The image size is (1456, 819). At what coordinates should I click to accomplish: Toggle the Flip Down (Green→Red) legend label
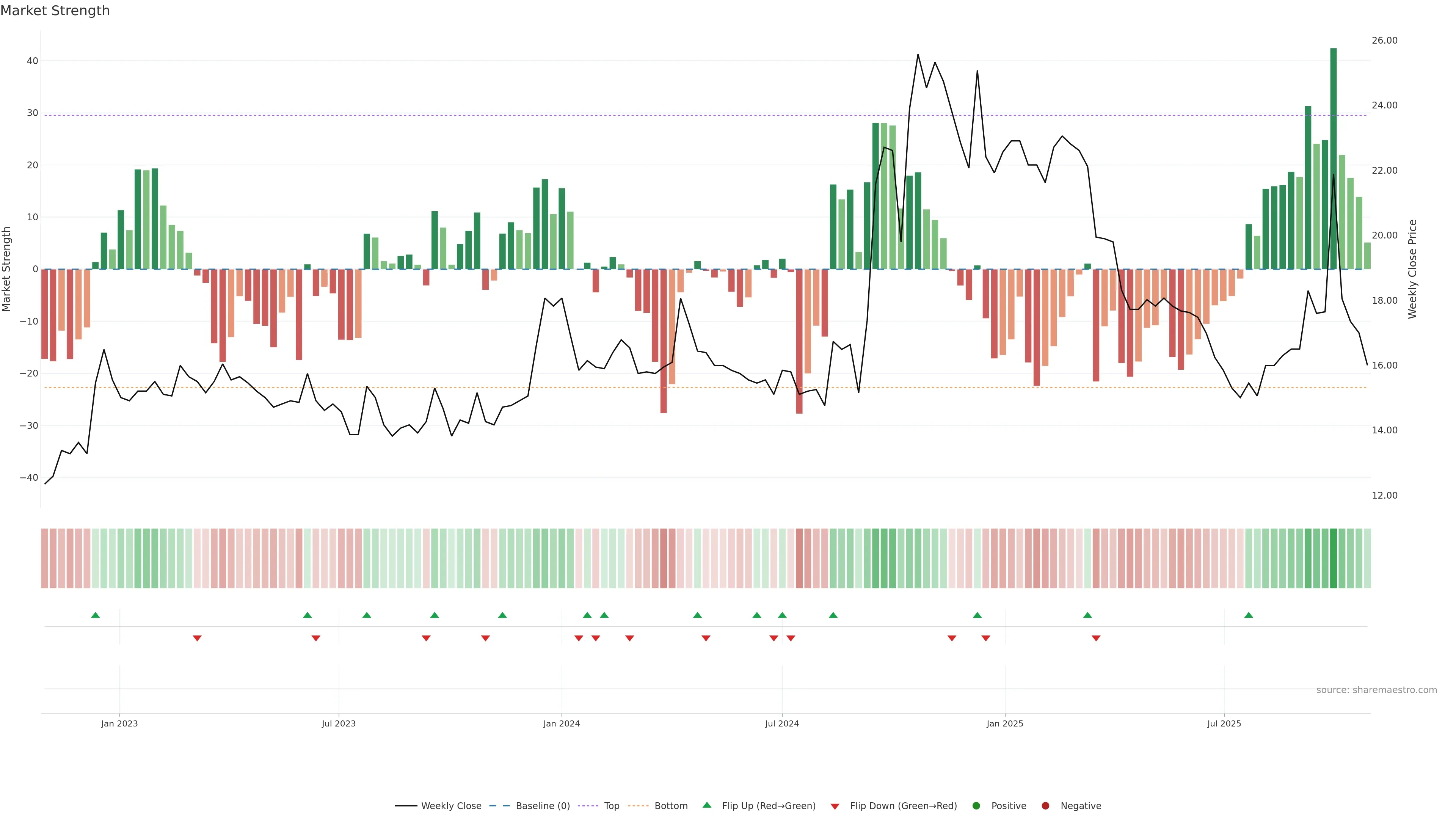pos(903,805)
